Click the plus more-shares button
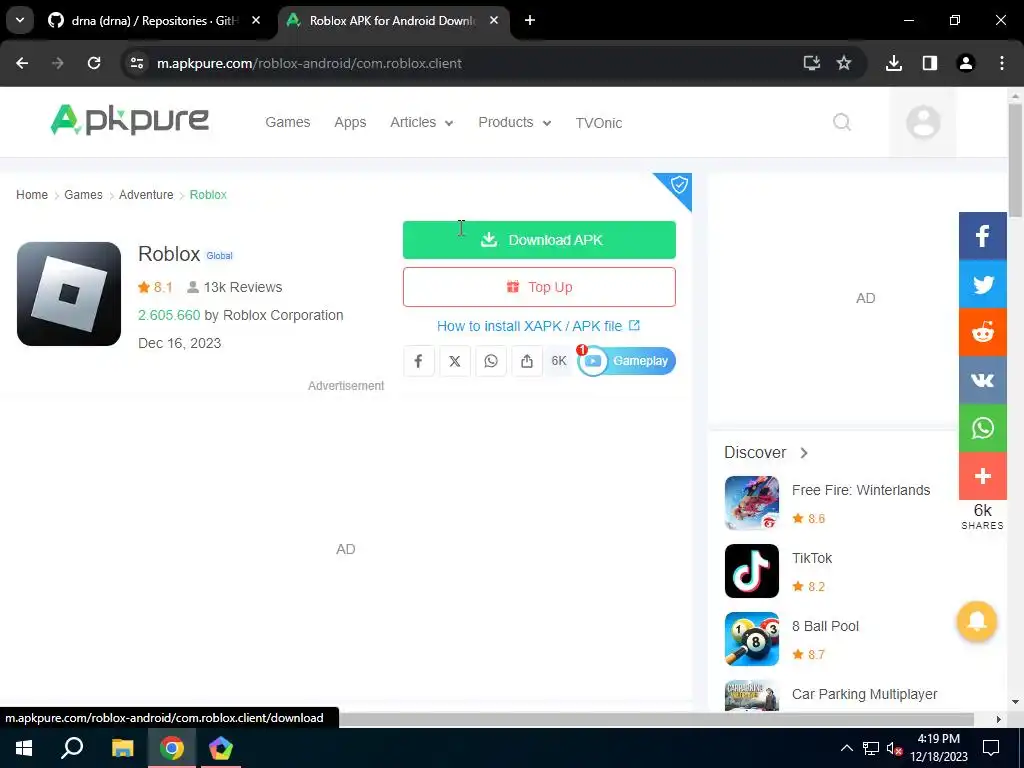This screenshot has height=768, width=1024. pos(982,476)
